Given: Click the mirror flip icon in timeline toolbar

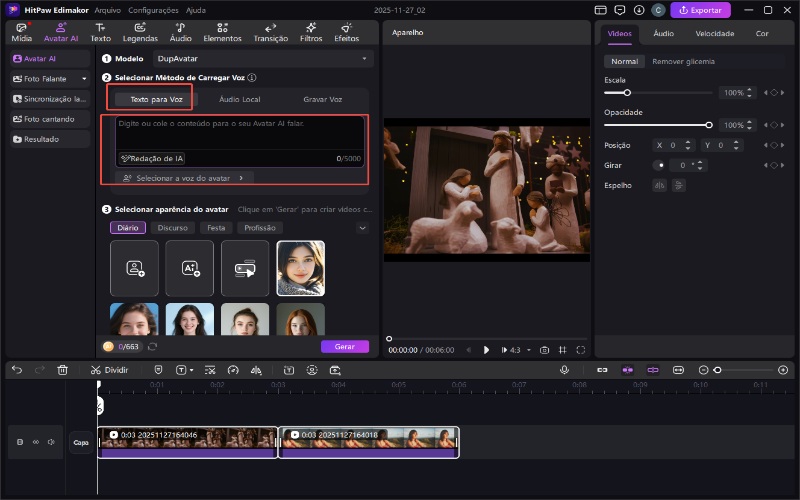Looking at the screenshot, I should click(256, 370).
